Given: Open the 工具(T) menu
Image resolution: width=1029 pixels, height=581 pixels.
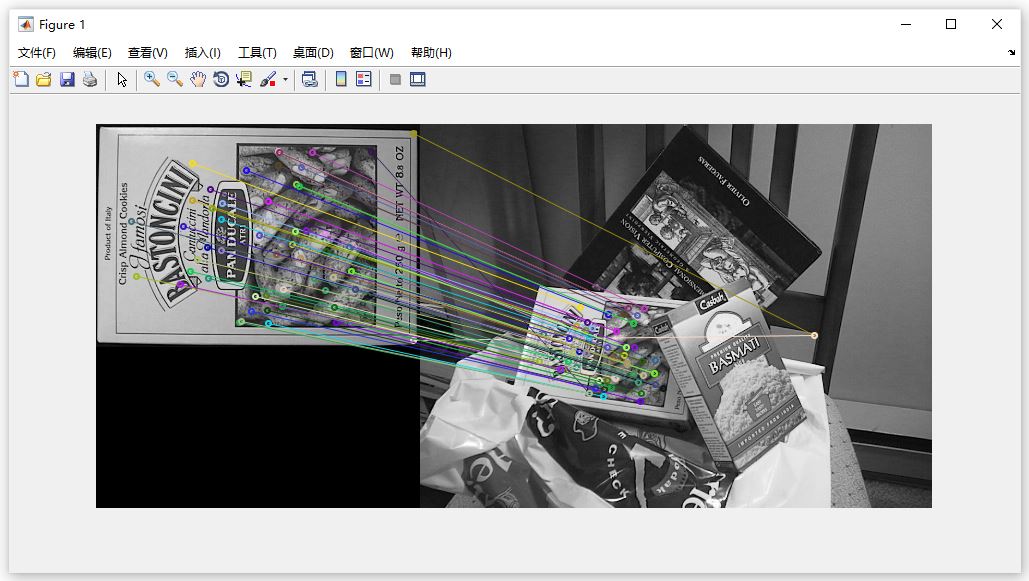Looking at the screenshot, I should click(257, 53).
